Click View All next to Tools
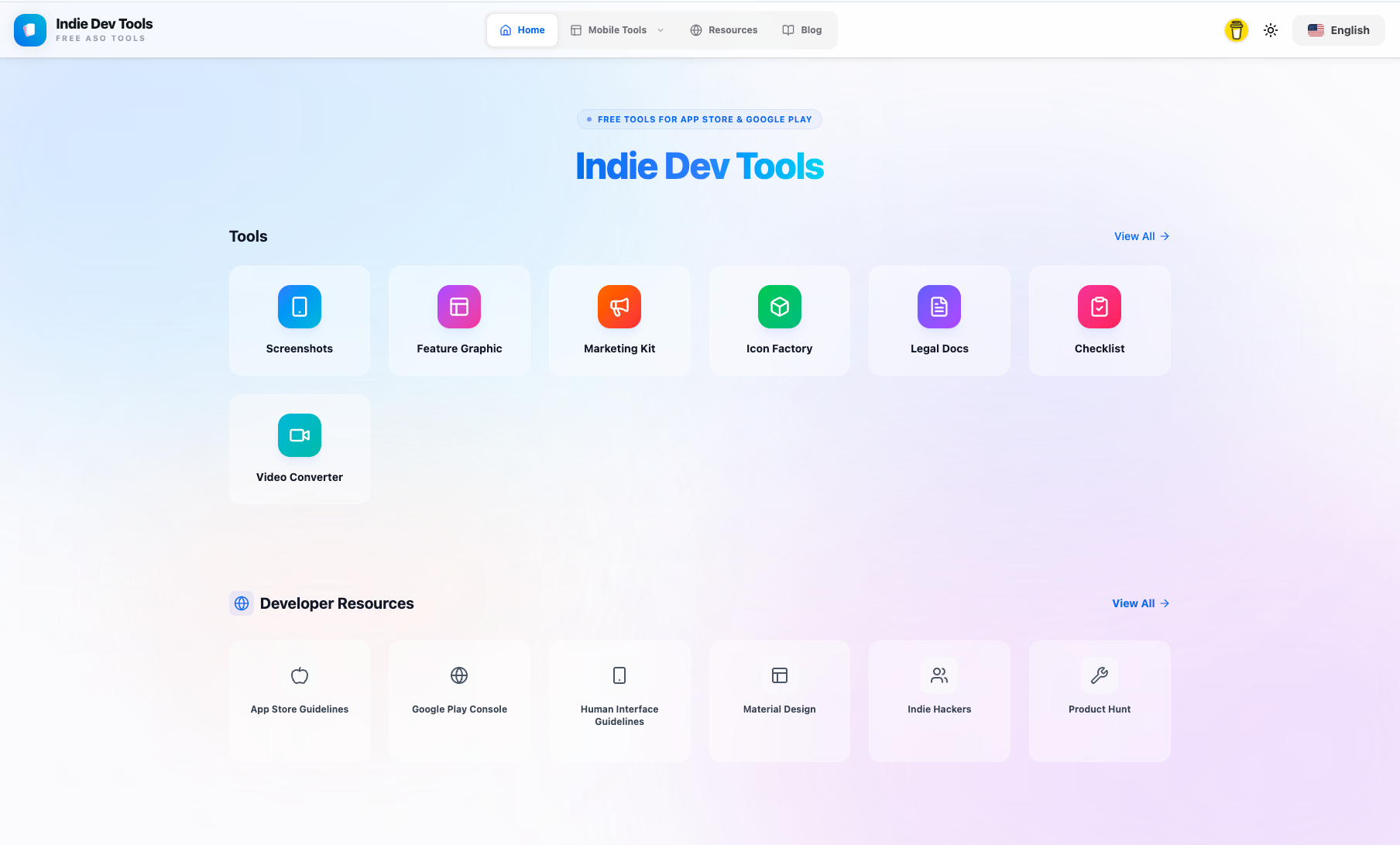Image resolution: width=1400 pixels, height=845 pixels. (1140, 236)
